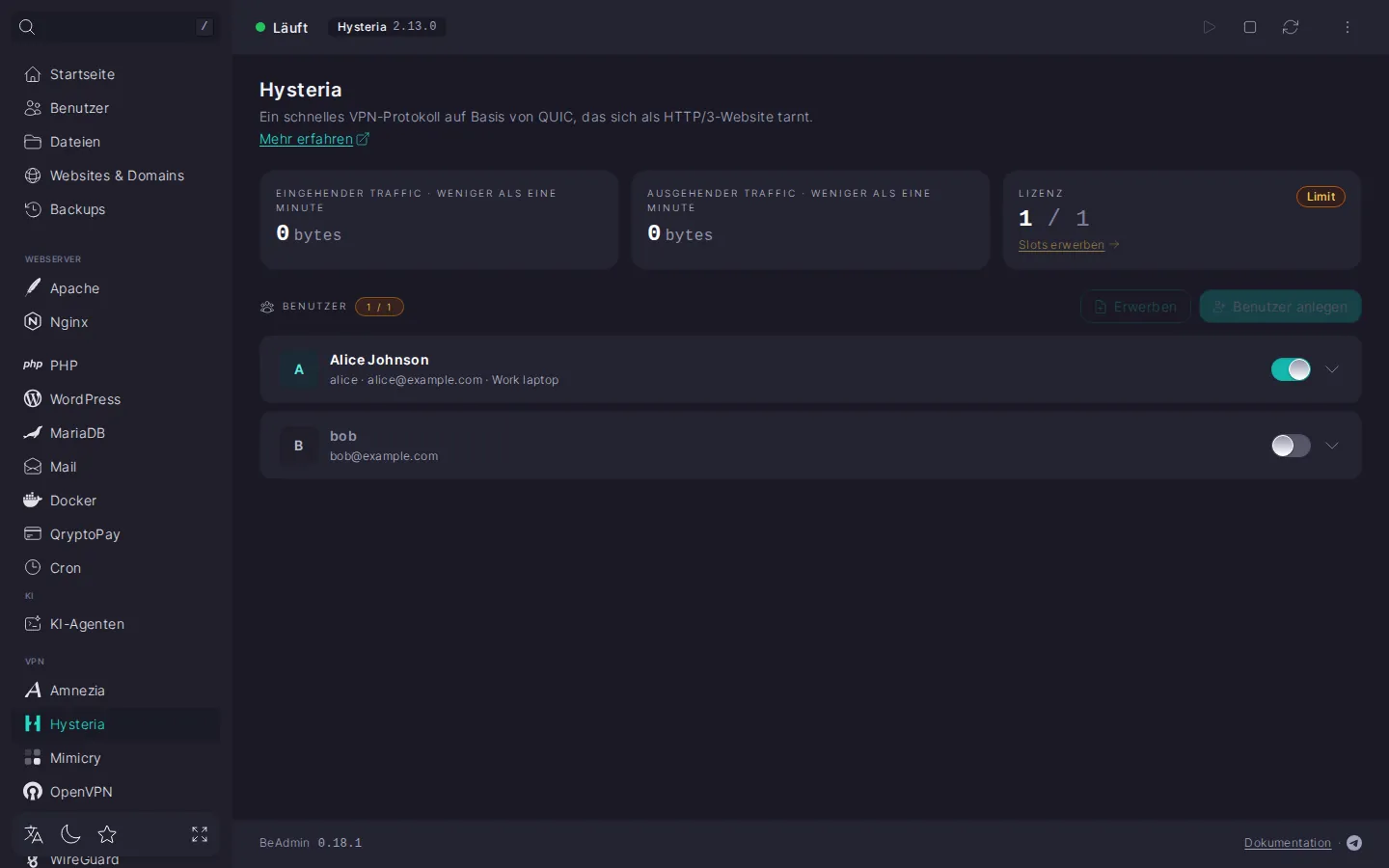This screenshot has height=868, width=1389.
Task: Open Startseite in the sidebar
Action: tap(116, 74)
